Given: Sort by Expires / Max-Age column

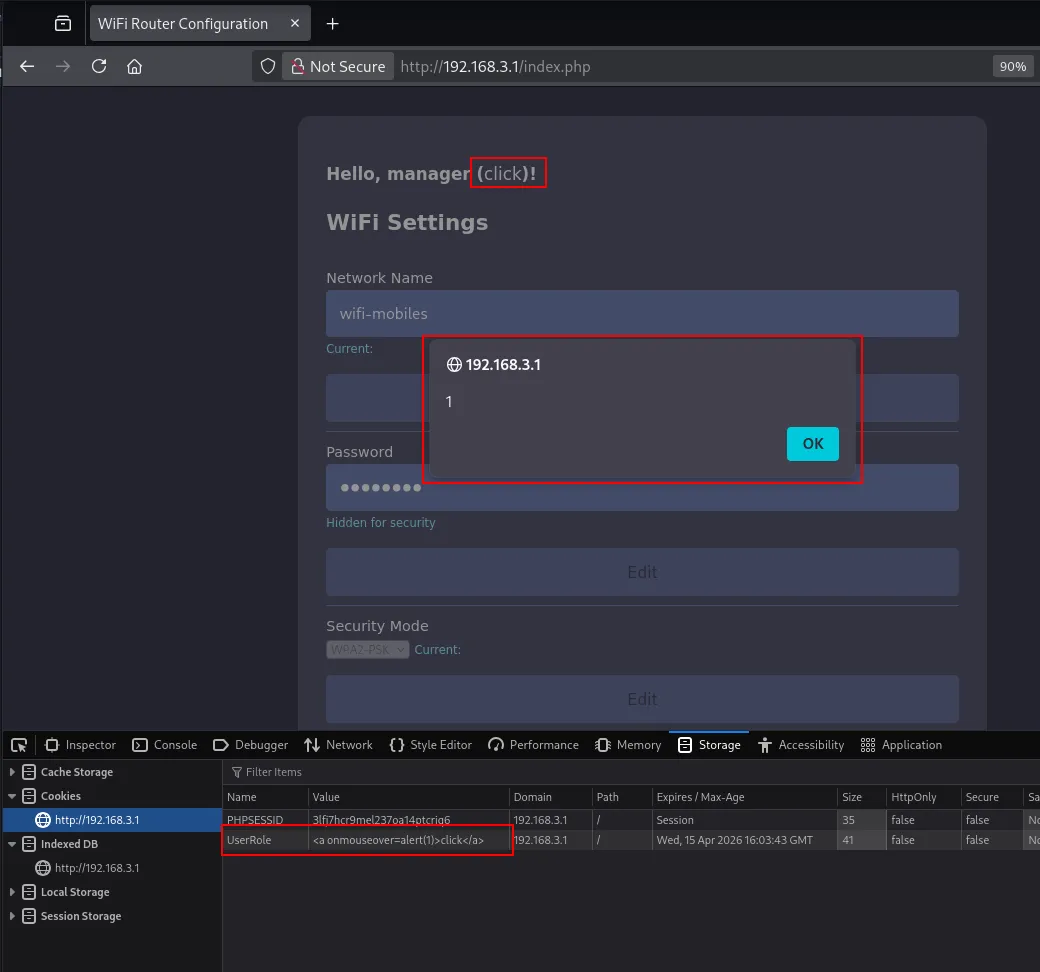Looking at the screenshot, I should point(745,798).
